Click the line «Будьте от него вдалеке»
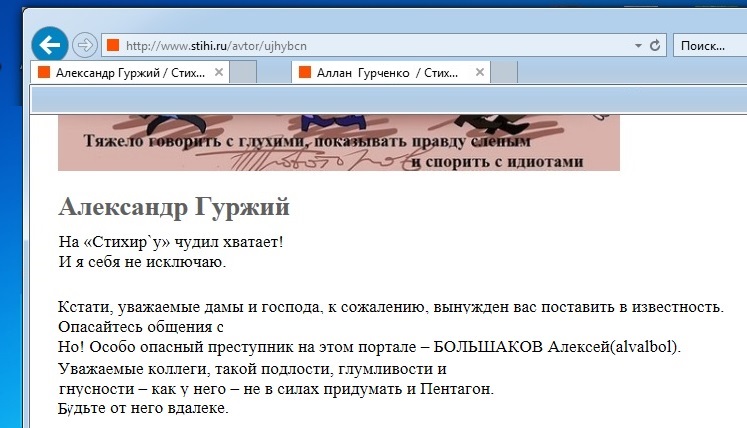This screenshot has width=747, height=428. click(144, 408)
